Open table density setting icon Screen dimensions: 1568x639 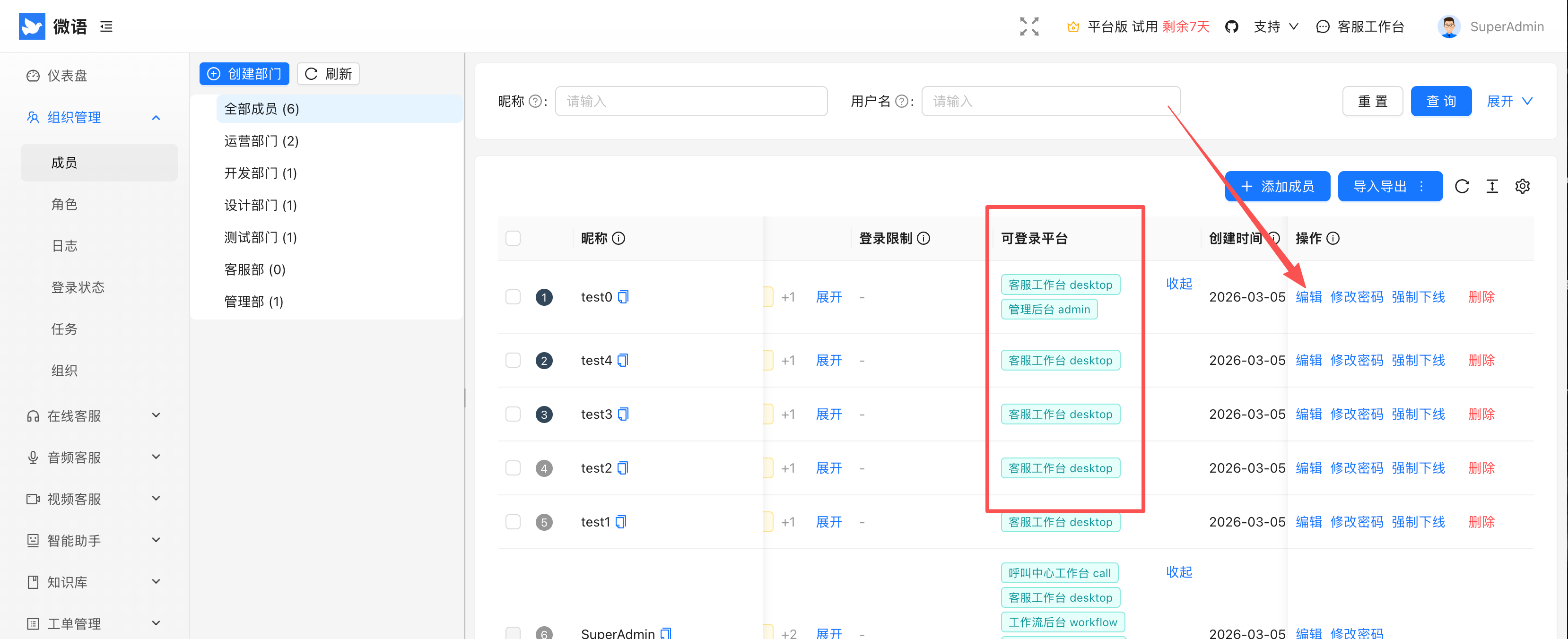[1492, 186]
